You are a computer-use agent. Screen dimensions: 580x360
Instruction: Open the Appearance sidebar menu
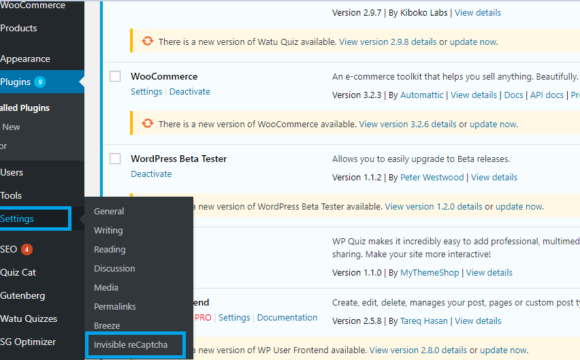pyautogui.click(x=25, y=59)
